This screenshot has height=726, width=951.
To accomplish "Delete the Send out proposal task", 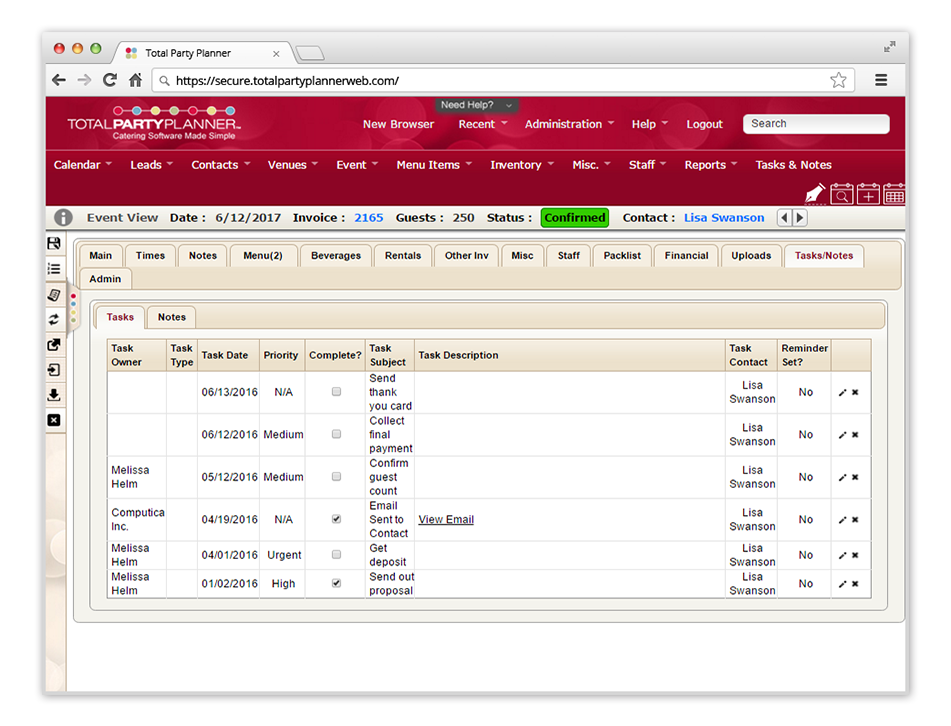I will (x=855, y=583).
